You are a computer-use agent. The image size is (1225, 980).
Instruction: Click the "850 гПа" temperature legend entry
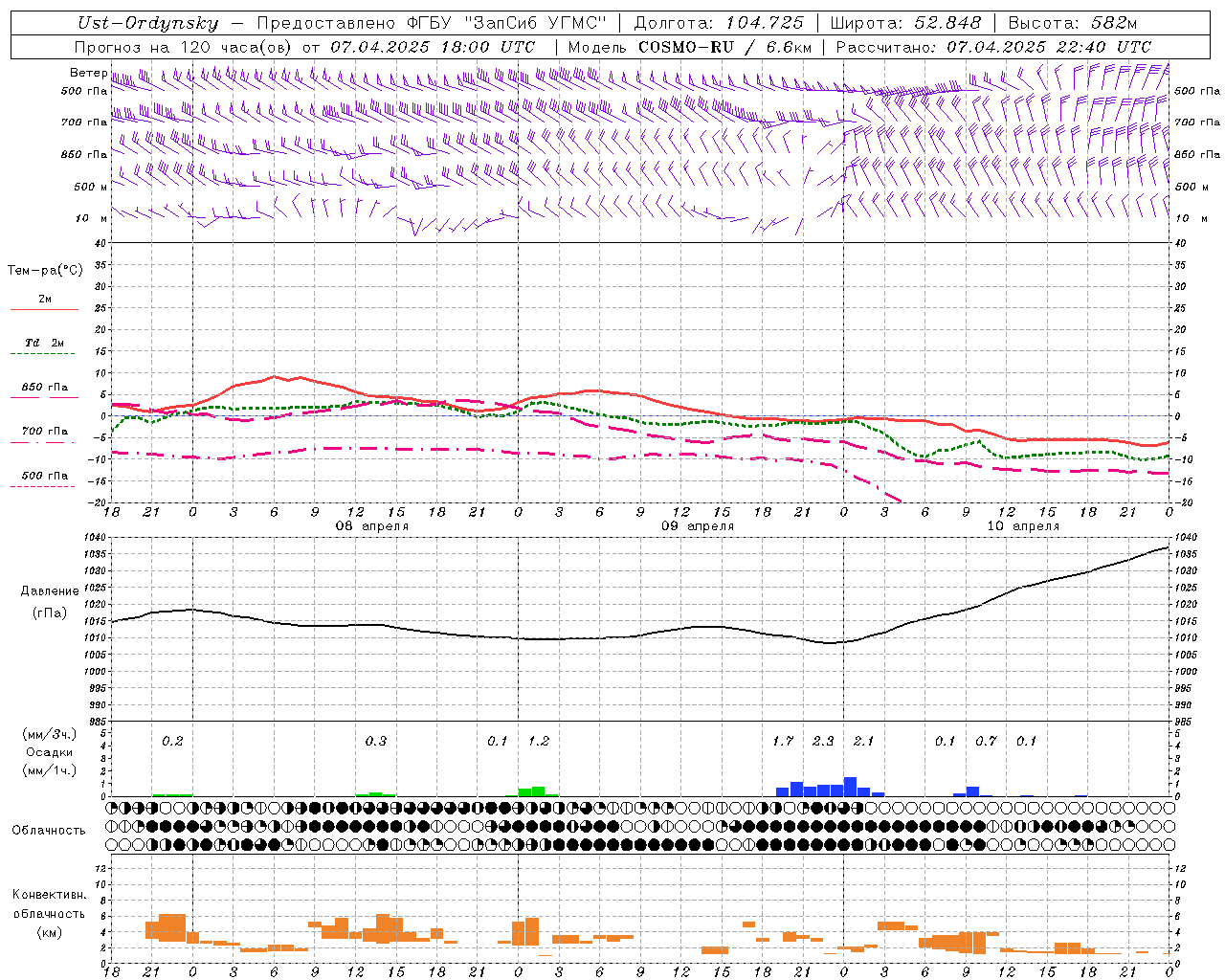pos(45,388)
